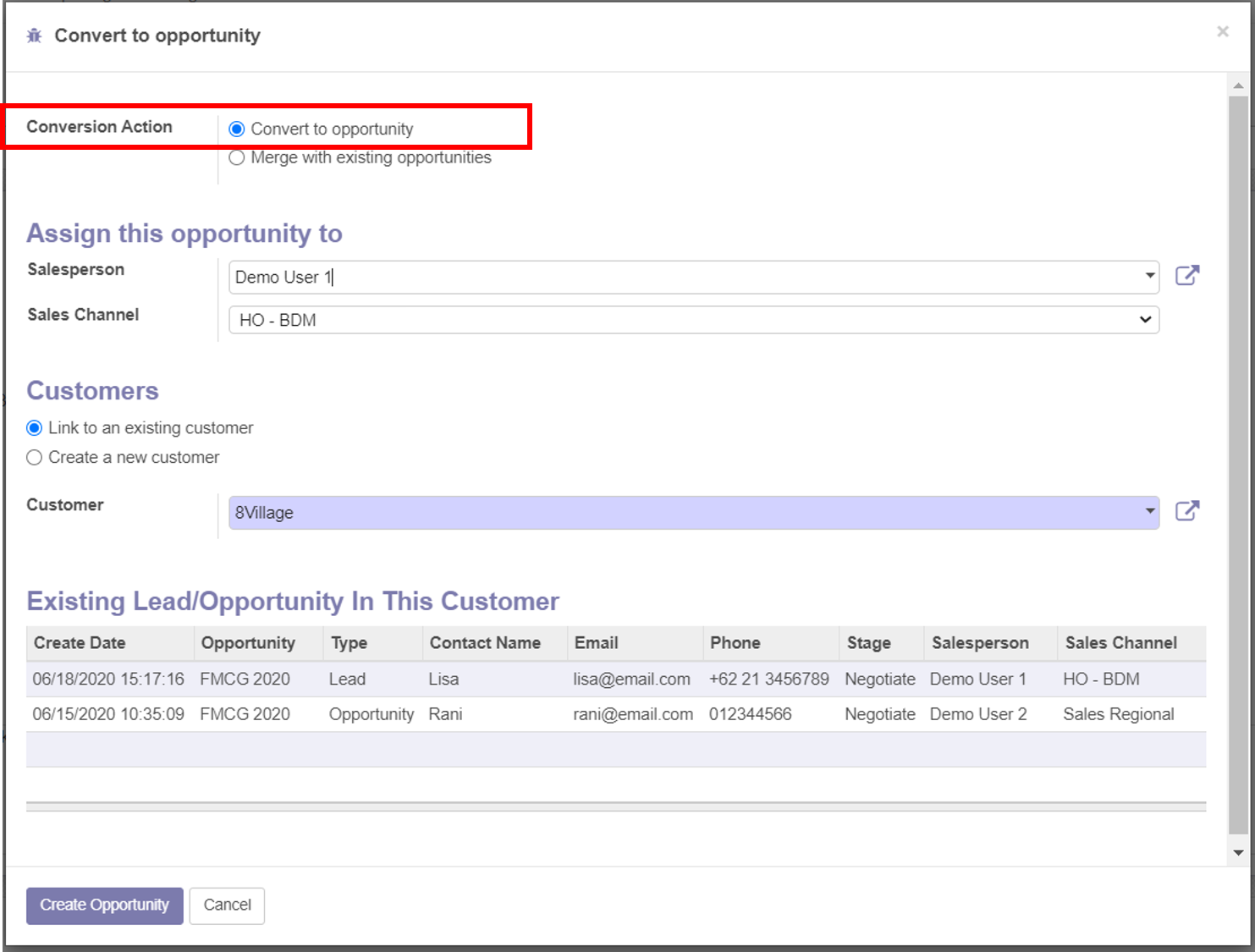Viewport: 1255px width, 952px height.
Task: Open Customer record via external link icon
Action: pos(1187,511)
